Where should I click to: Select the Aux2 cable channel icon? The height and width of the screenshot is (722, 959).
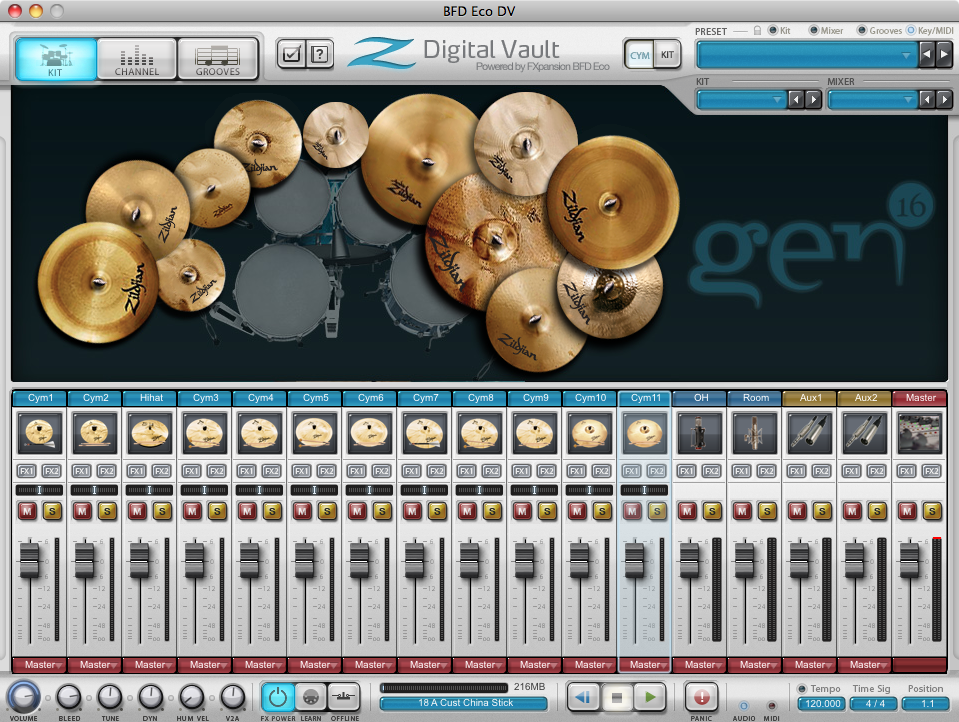[865, 433]
